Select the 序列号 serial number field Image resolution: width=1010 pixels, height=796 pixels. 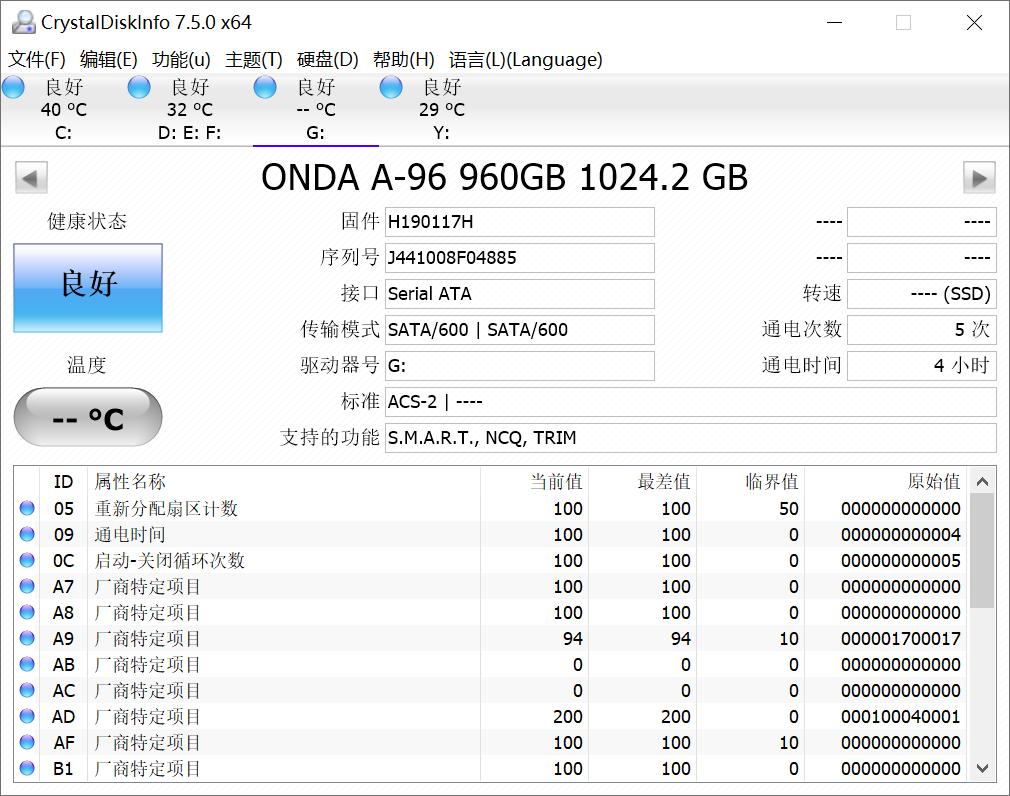pyautogui.click(x=519, y=258)
